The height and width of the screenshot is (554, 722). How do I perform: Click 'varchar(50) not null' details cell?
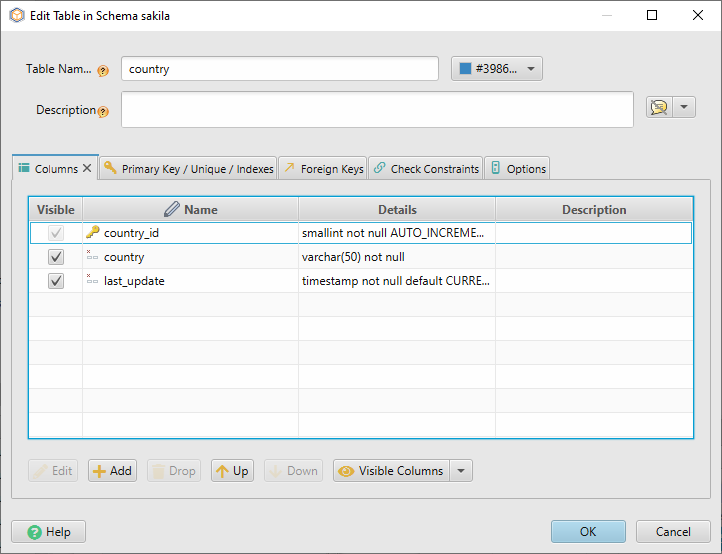coord(397,257)
